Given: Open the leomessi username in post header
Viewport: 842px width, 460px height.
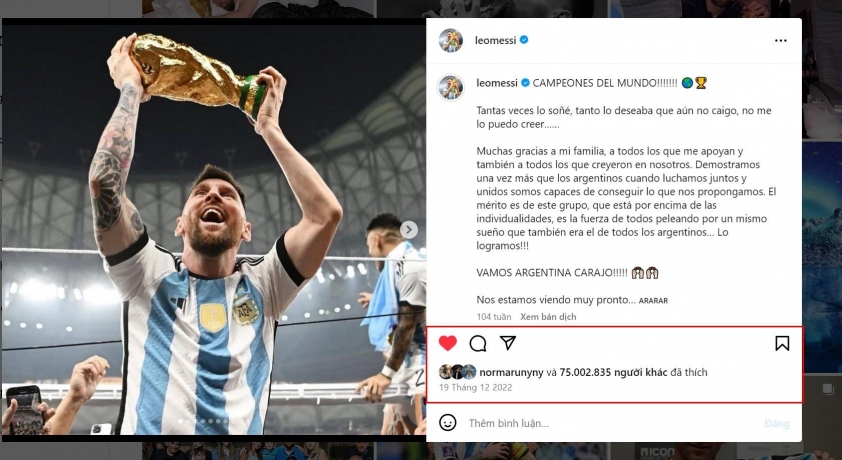Looking at the screenshot, I should (496, 40).
